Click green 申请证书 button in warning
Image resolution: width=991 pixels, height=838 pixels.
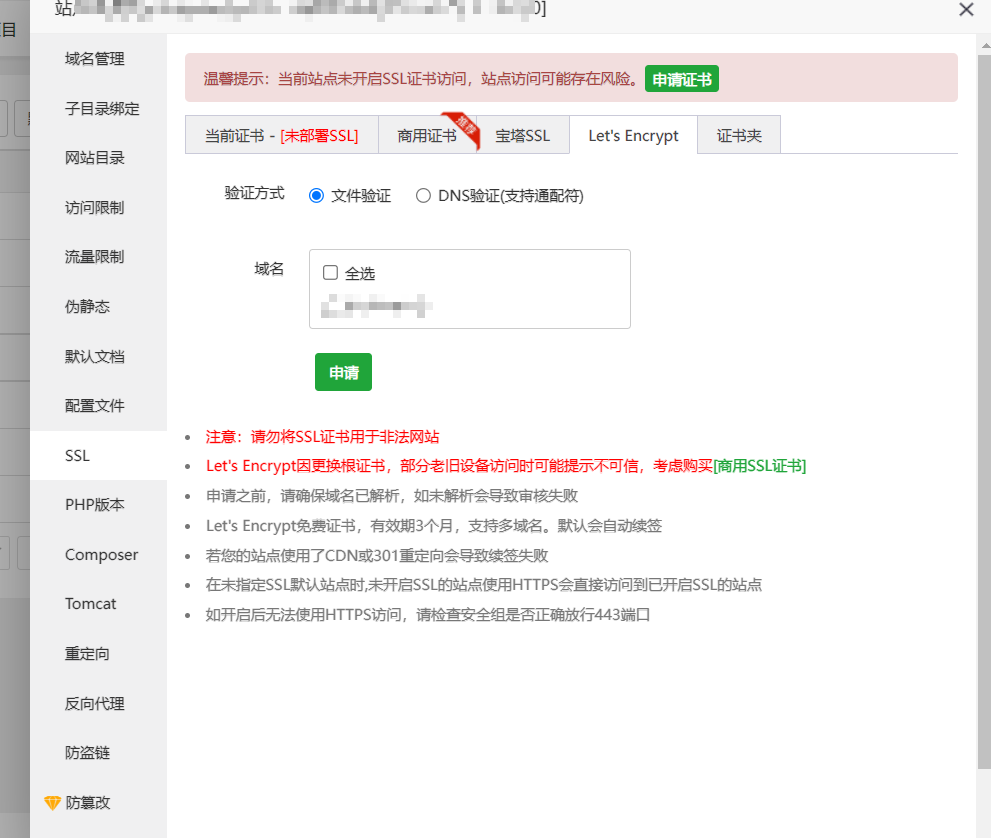coord(681,79)
